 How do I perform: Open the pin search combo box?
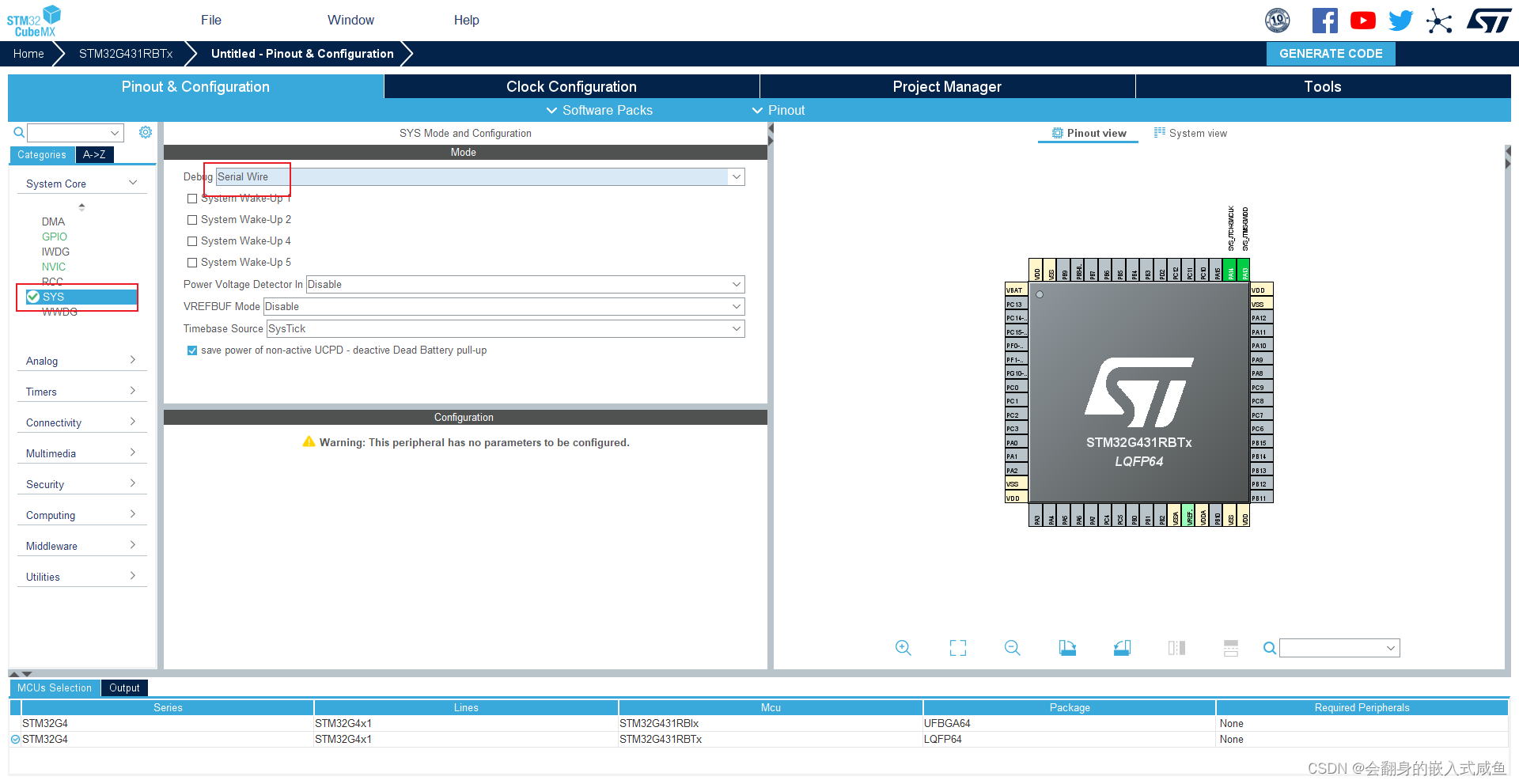pos(1339,648)
